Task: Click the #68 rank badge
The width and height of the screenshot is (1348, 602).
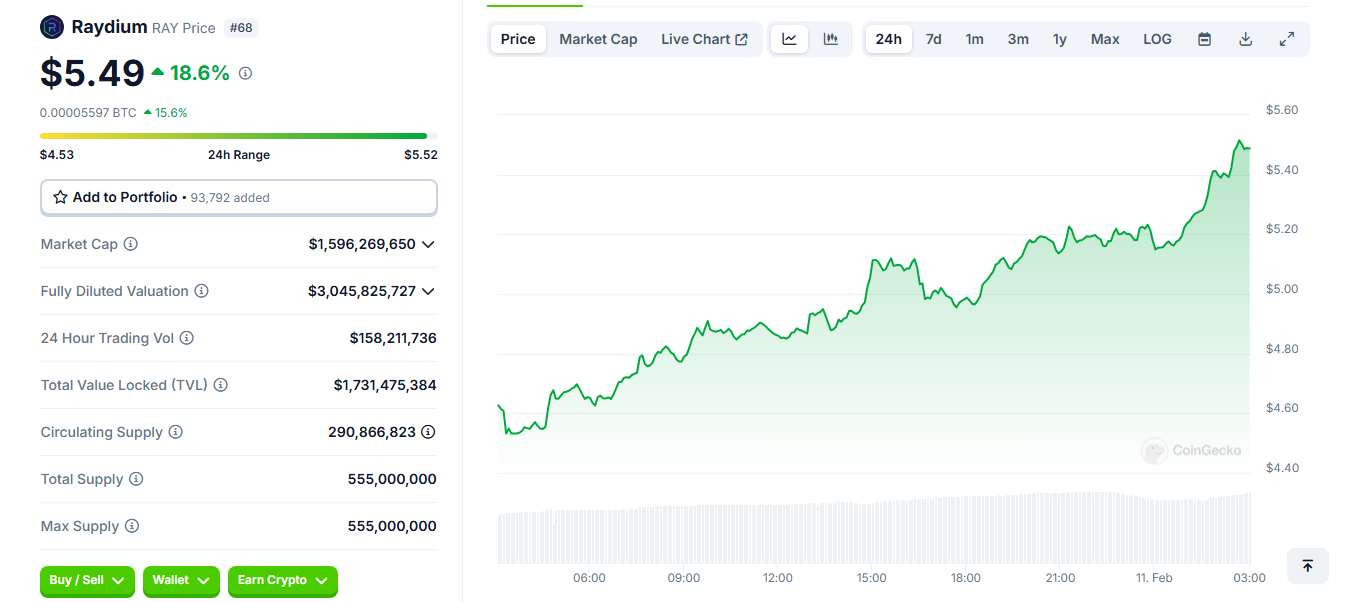Action: click(241, 28)
